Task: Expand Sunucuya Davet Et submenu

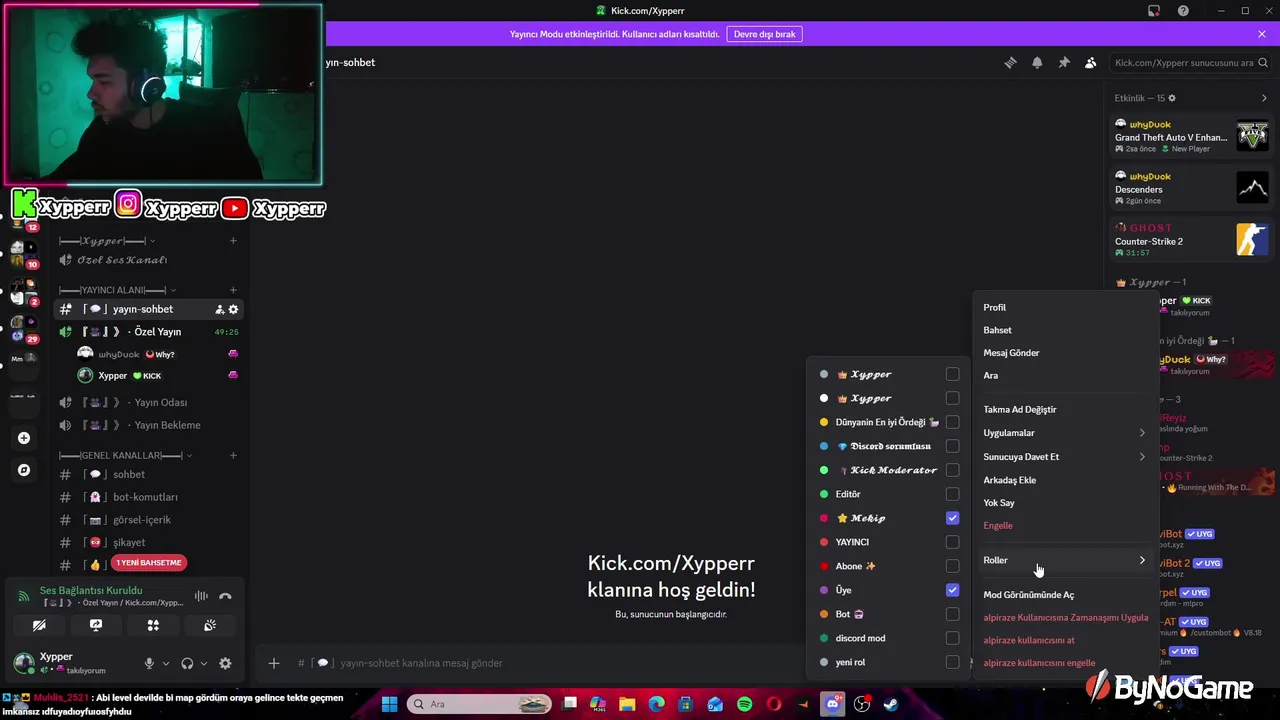Action: click(x=1065, y=457)
